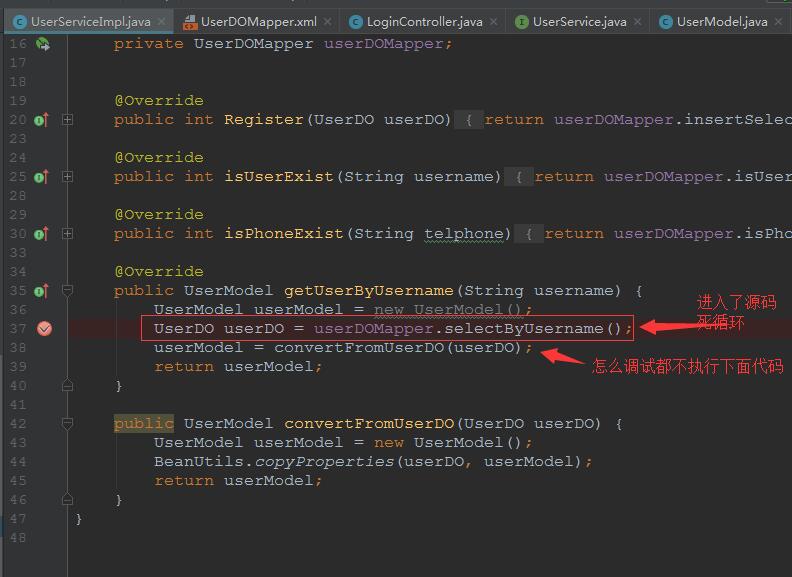Expand the folded isUserExist method
This screenshot has height=577, width=792.
67,177
